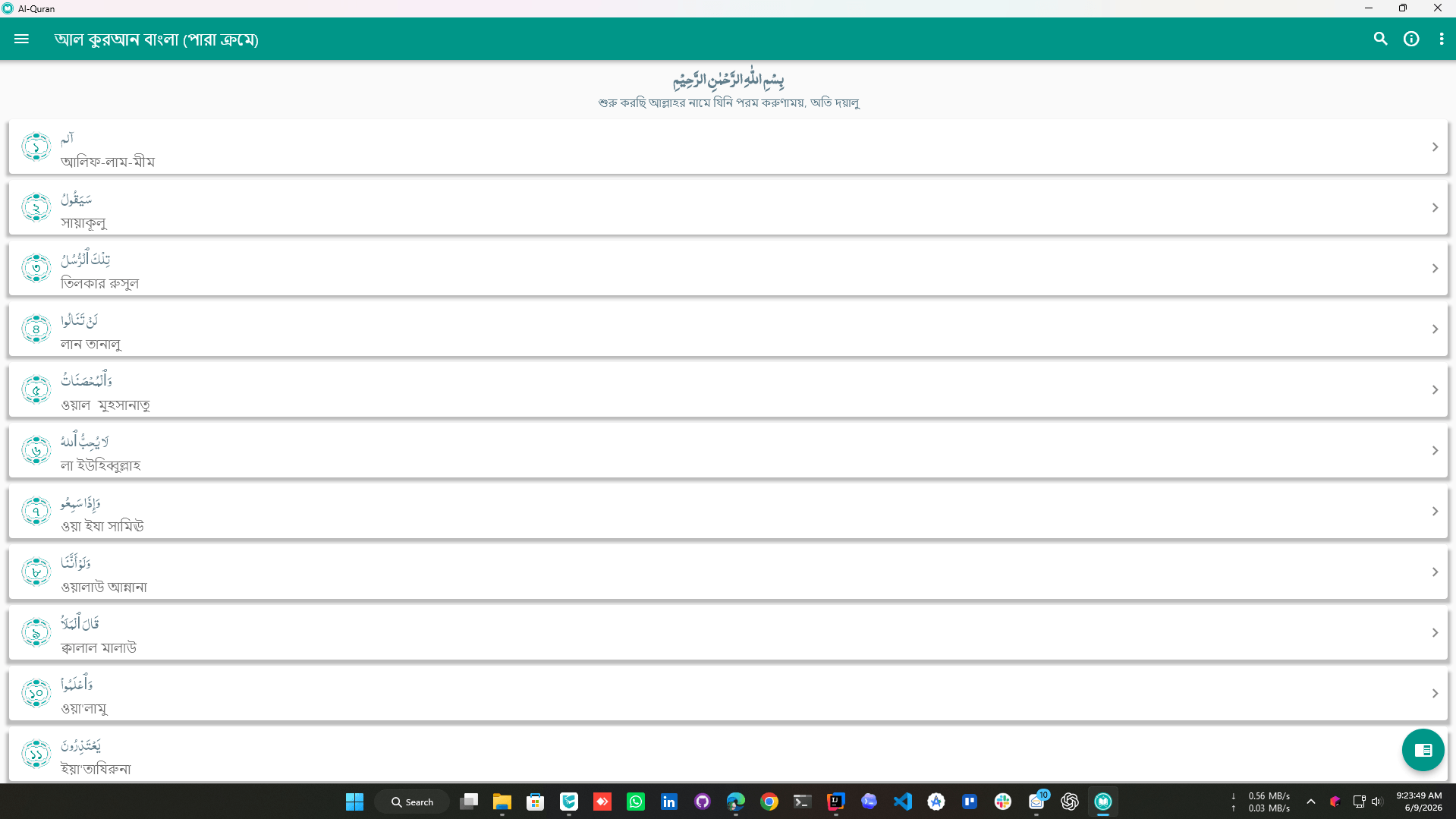
Task: Expand chevron on ওয়া ইযা সামিউ row
Action: point(1434,511)
